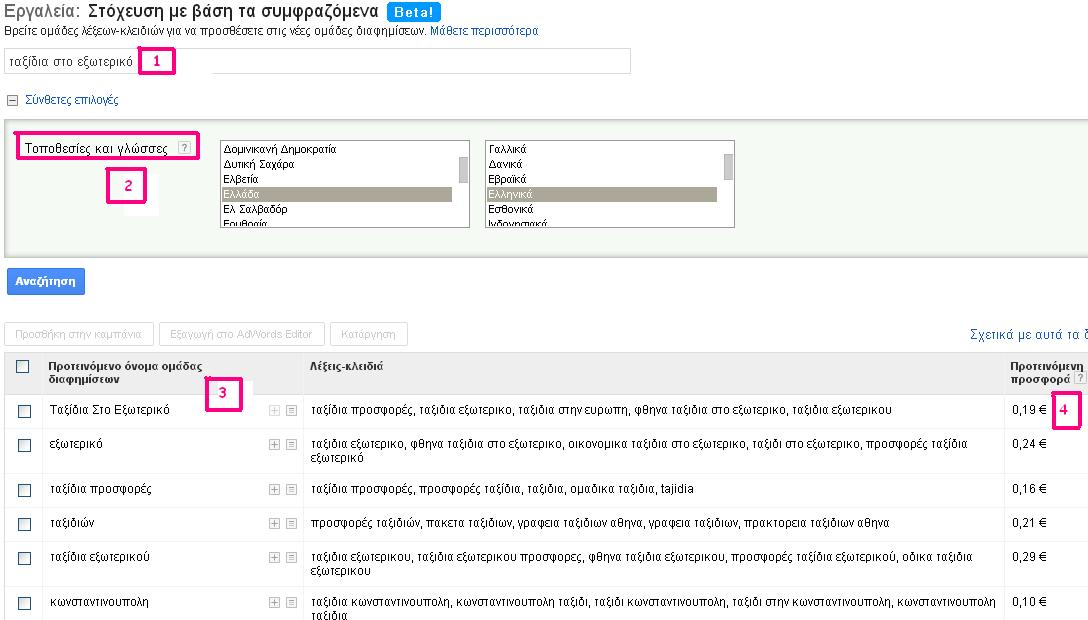Click the plus icon beside ταξίδια προσφορές
The image size is (1088, 620).
pos(275,490)
